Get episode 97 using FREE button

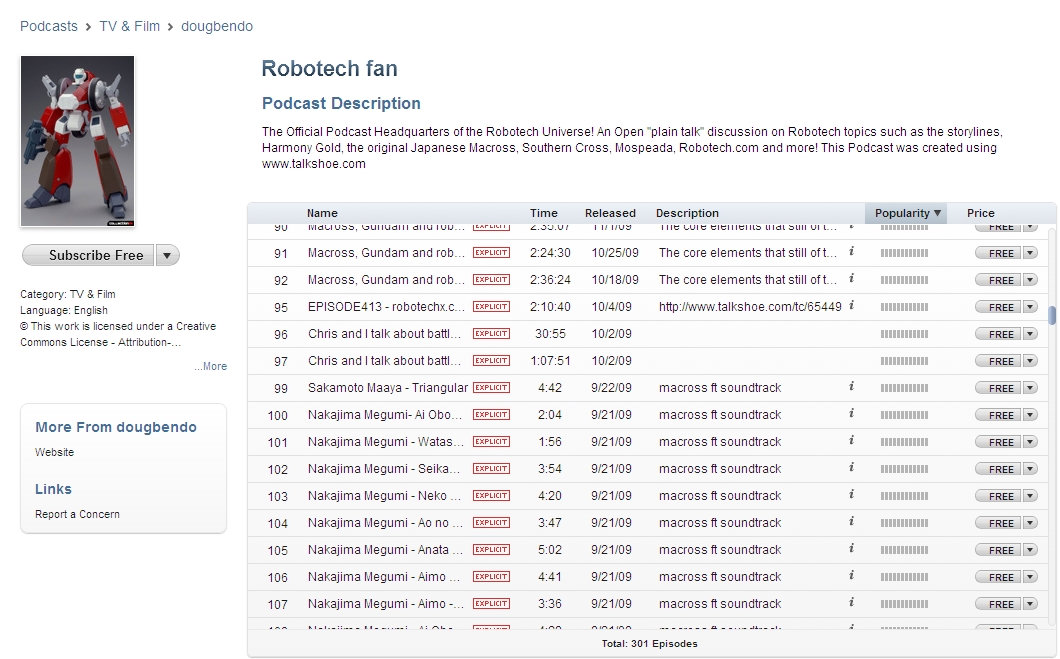[x=999, y=362]
